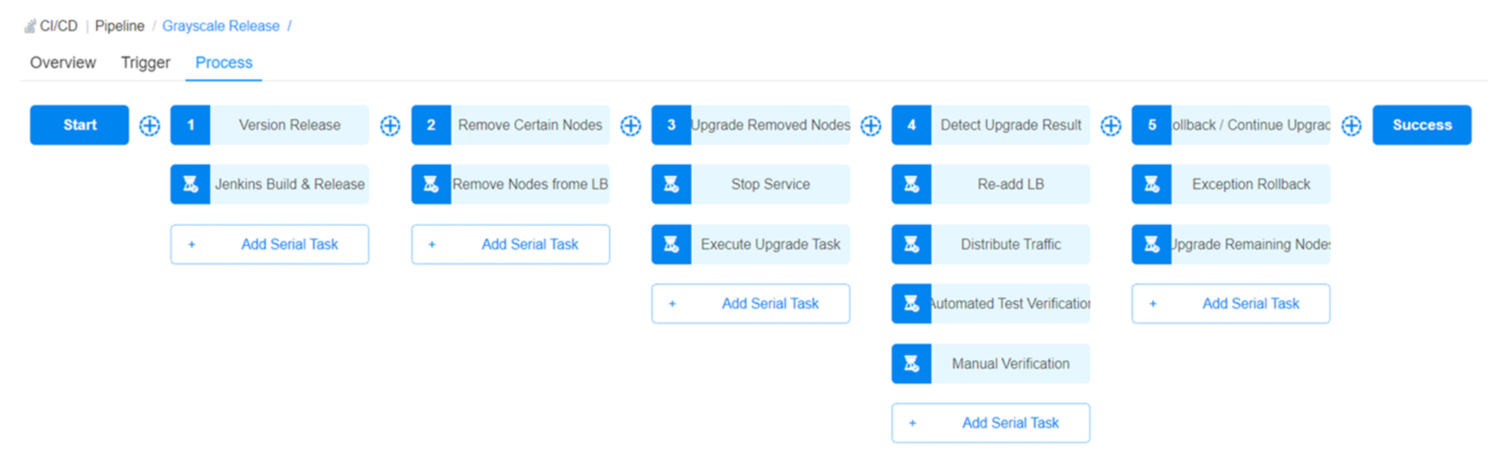Select Upgrade Remaining Nodes task label

point(1251,244)
